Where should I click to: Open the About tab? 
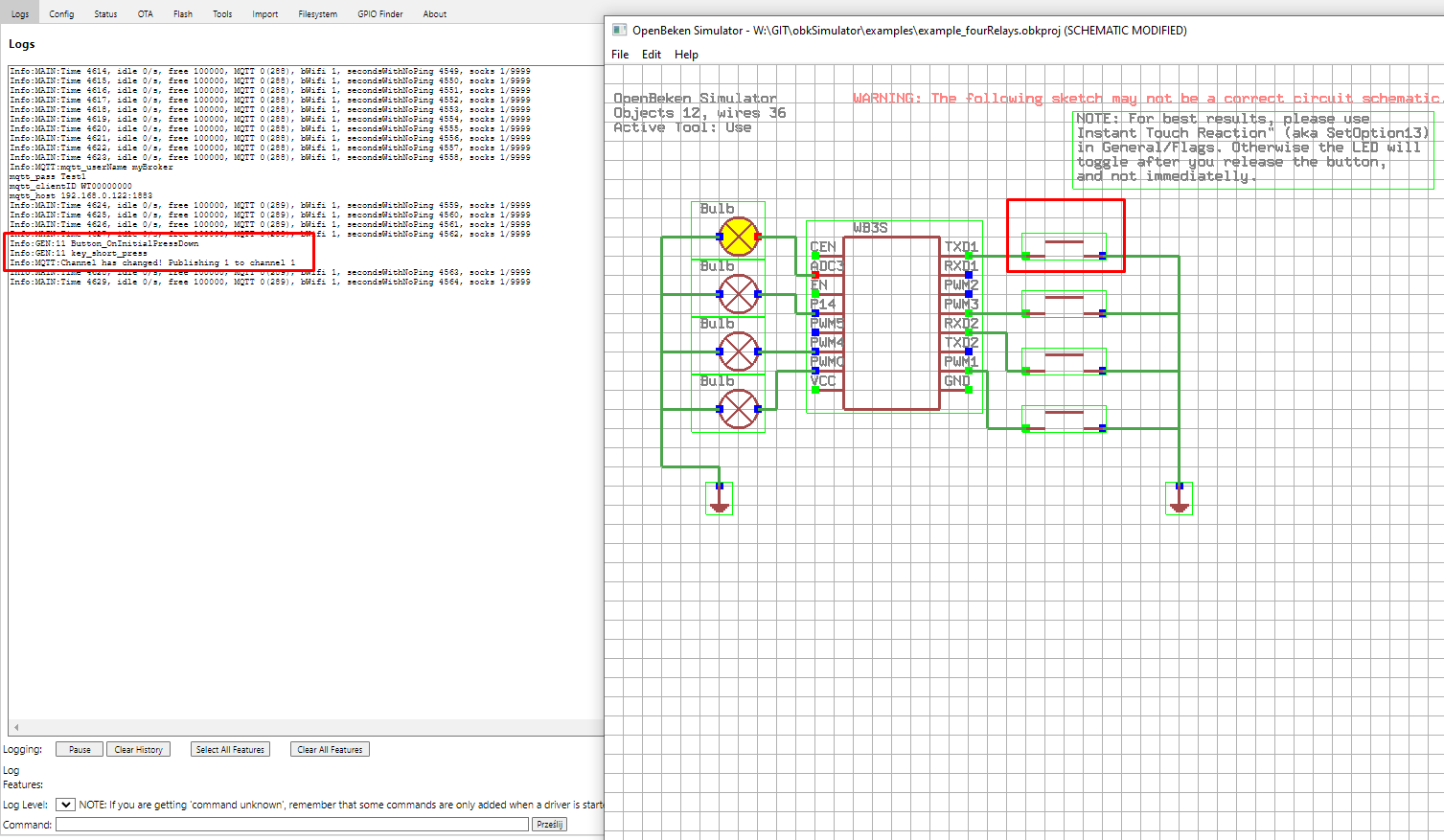coord(435,14)
